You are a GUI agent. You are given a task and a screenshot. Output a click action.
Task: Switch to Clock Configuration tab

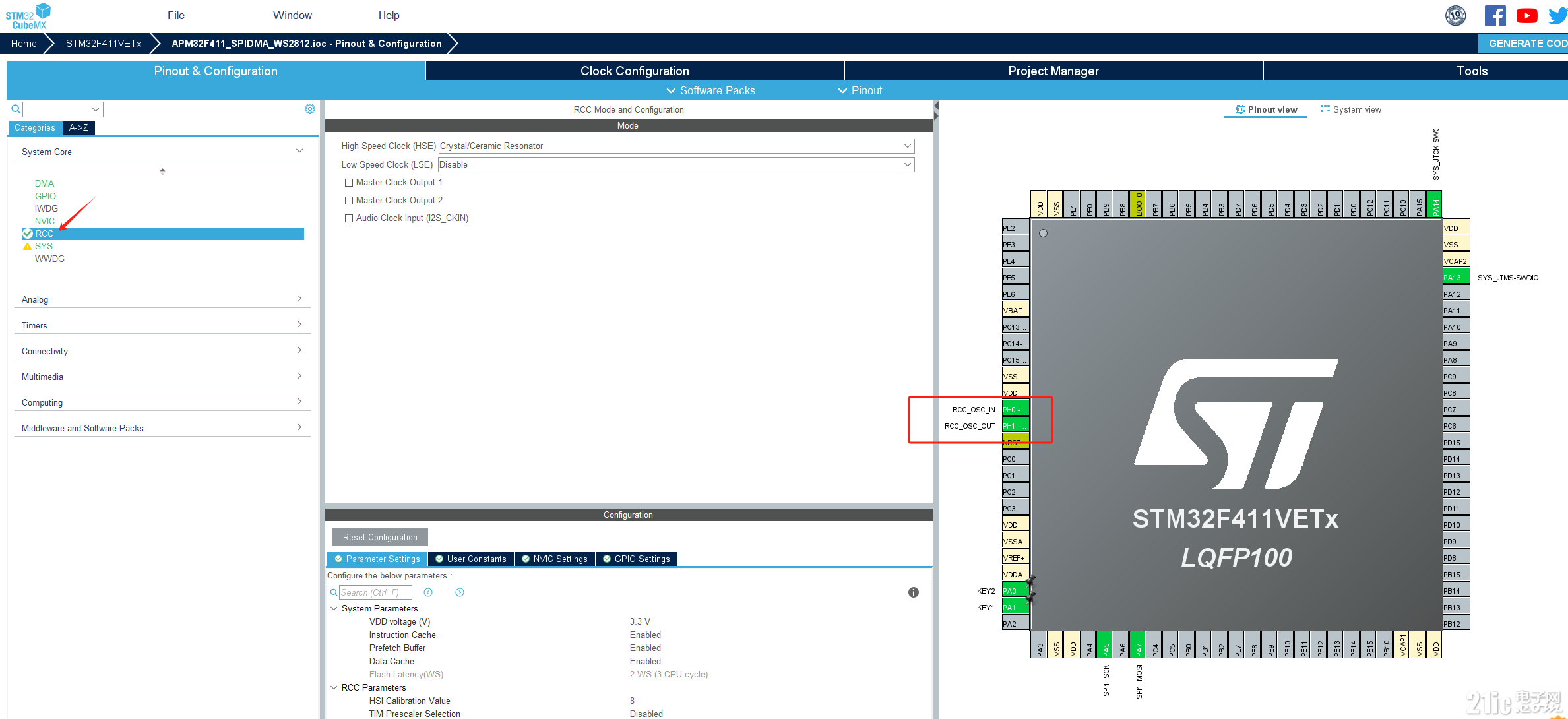click(635, 71)
